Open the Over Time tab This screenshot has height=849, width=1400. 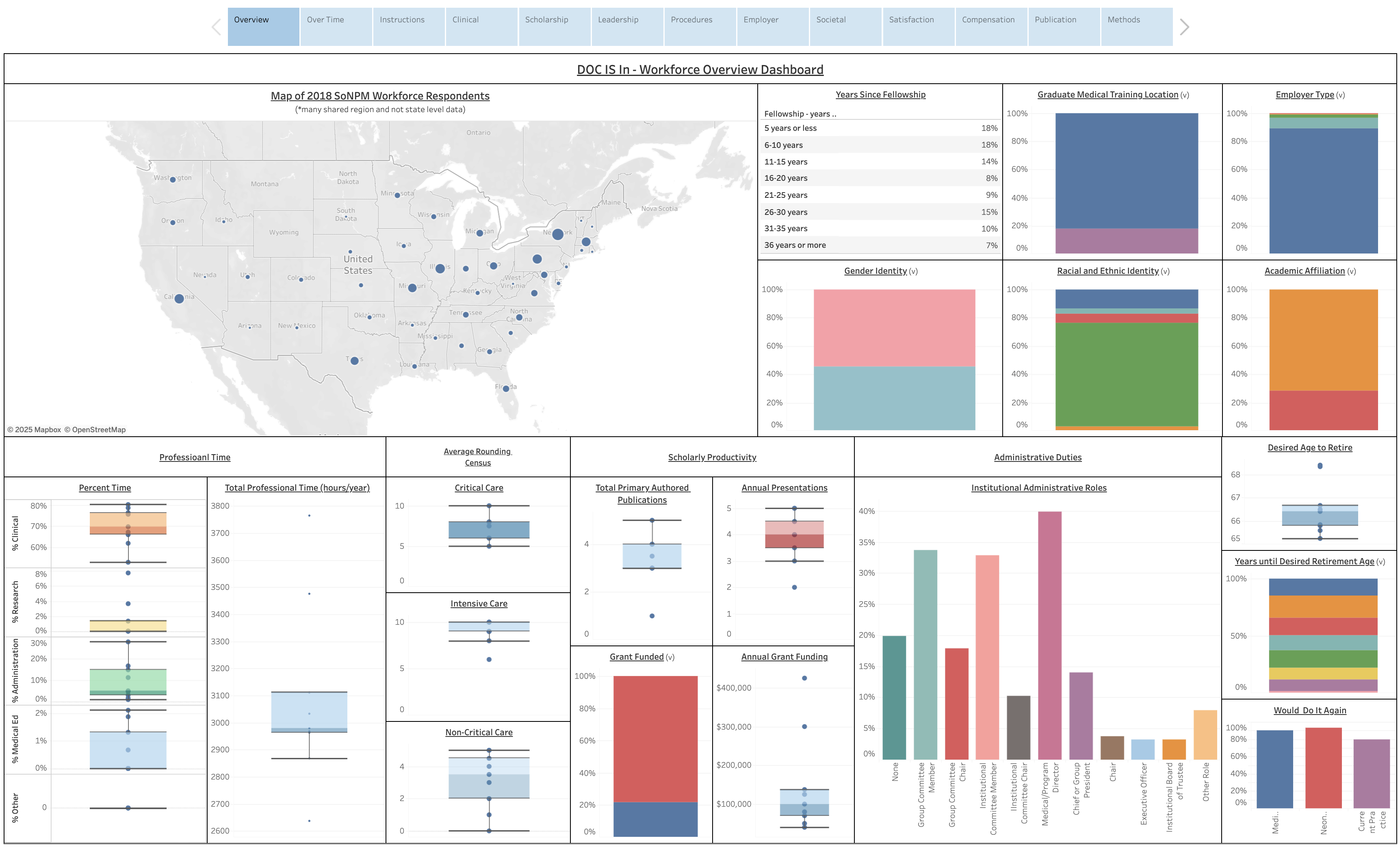point(336,26)
